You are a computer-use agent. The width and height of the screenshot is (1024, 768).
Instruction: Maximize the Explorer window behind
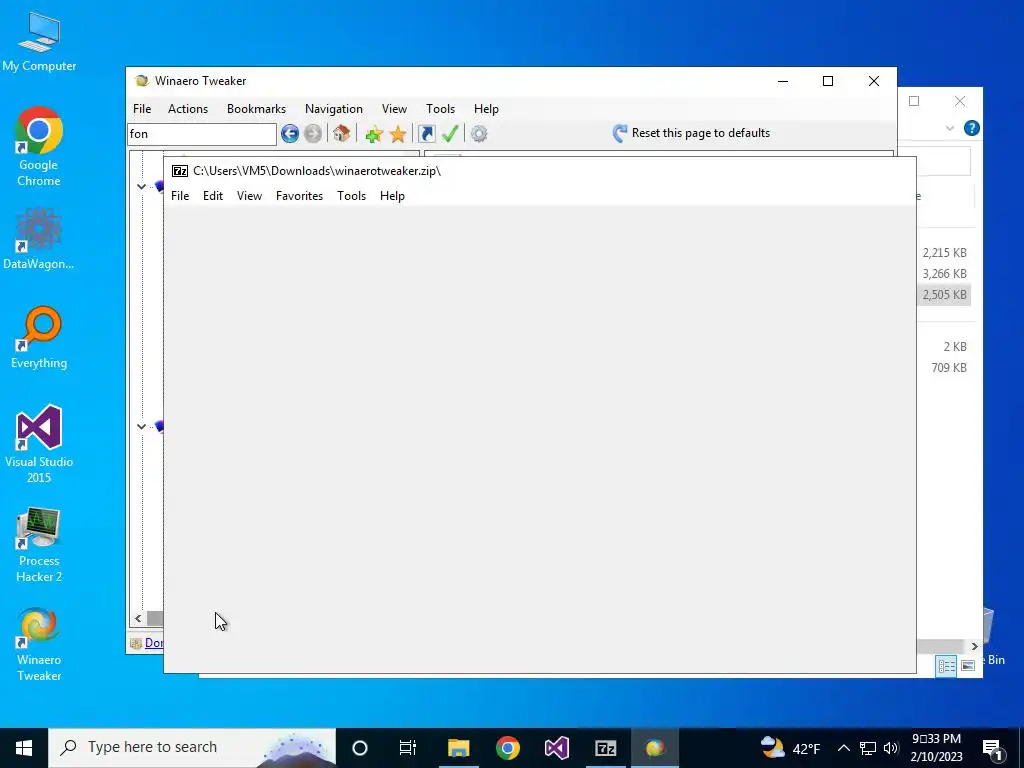914,101
